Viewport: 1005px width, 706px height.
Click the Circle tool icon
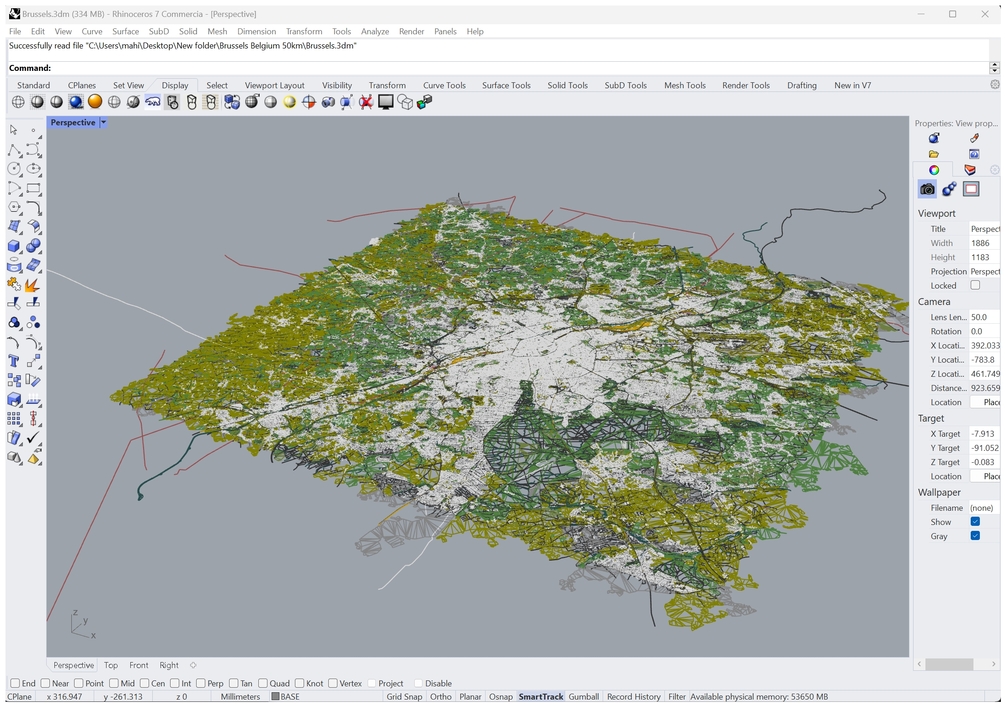(14, 169)
